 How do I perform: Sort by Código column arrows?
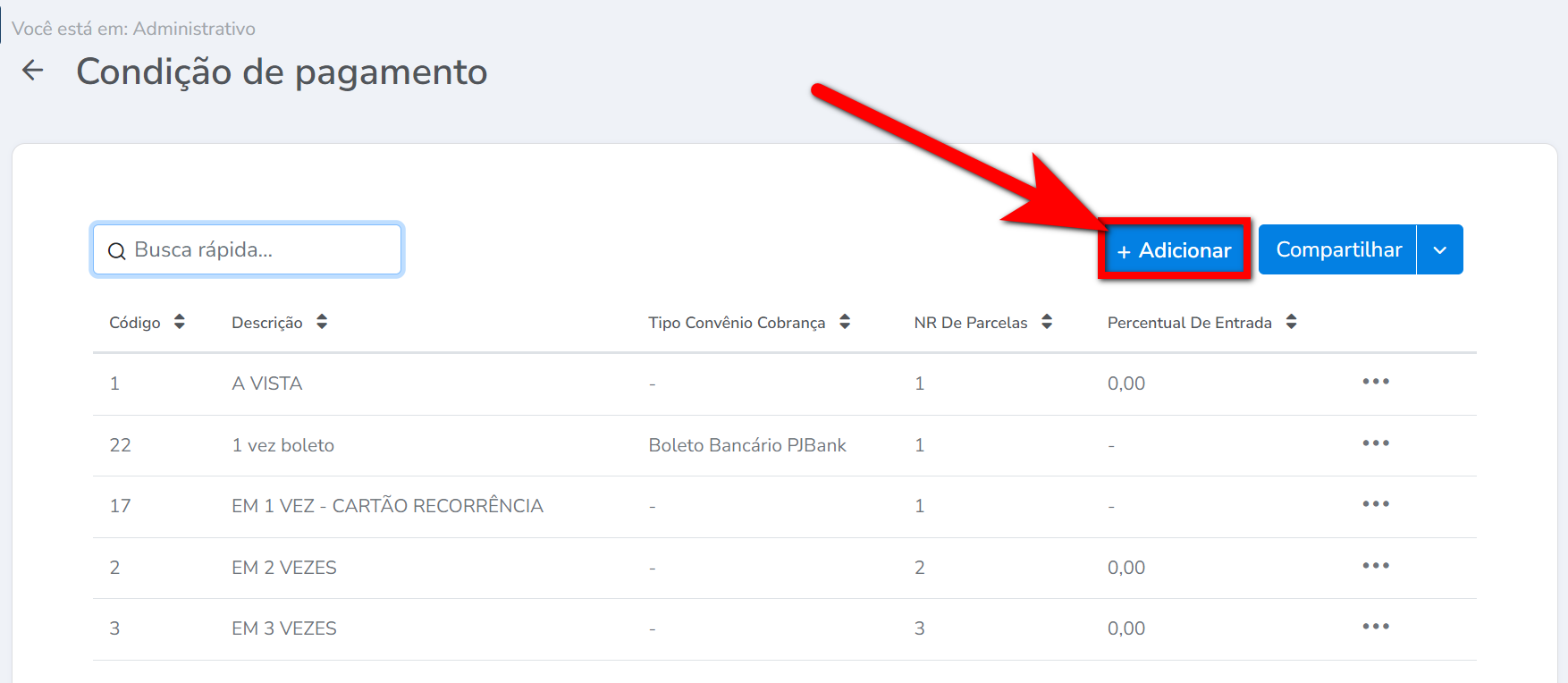click(x=180, y=322)
